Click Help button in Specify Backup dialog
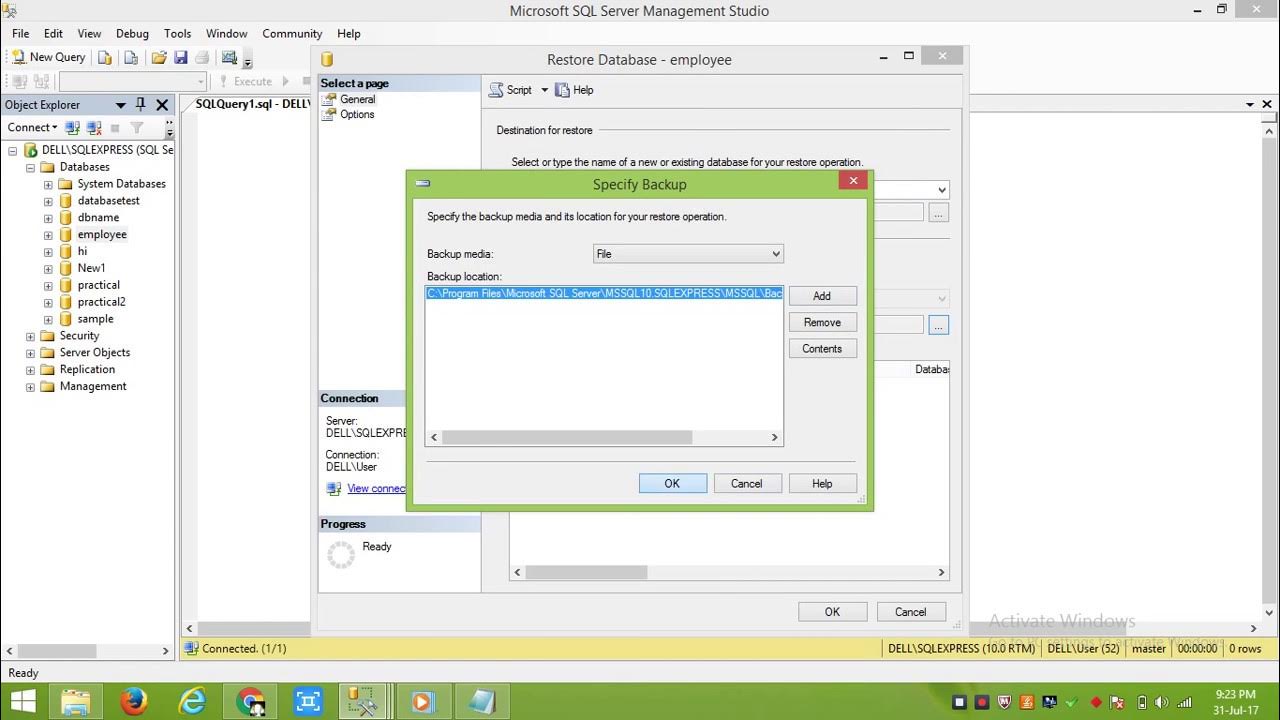 822,483
